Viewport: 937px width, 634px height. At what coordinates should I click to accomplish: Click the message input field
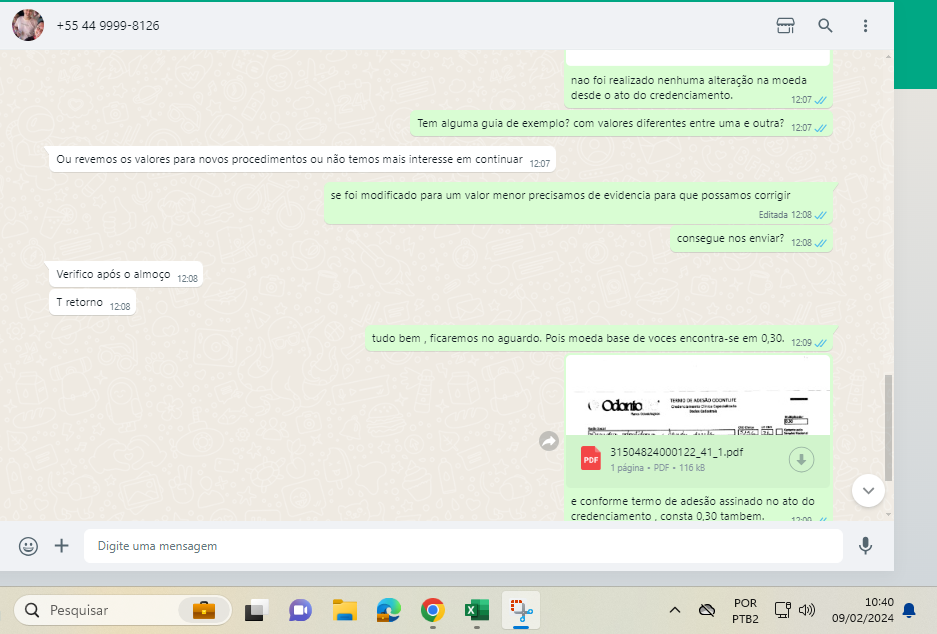point(463,546)
